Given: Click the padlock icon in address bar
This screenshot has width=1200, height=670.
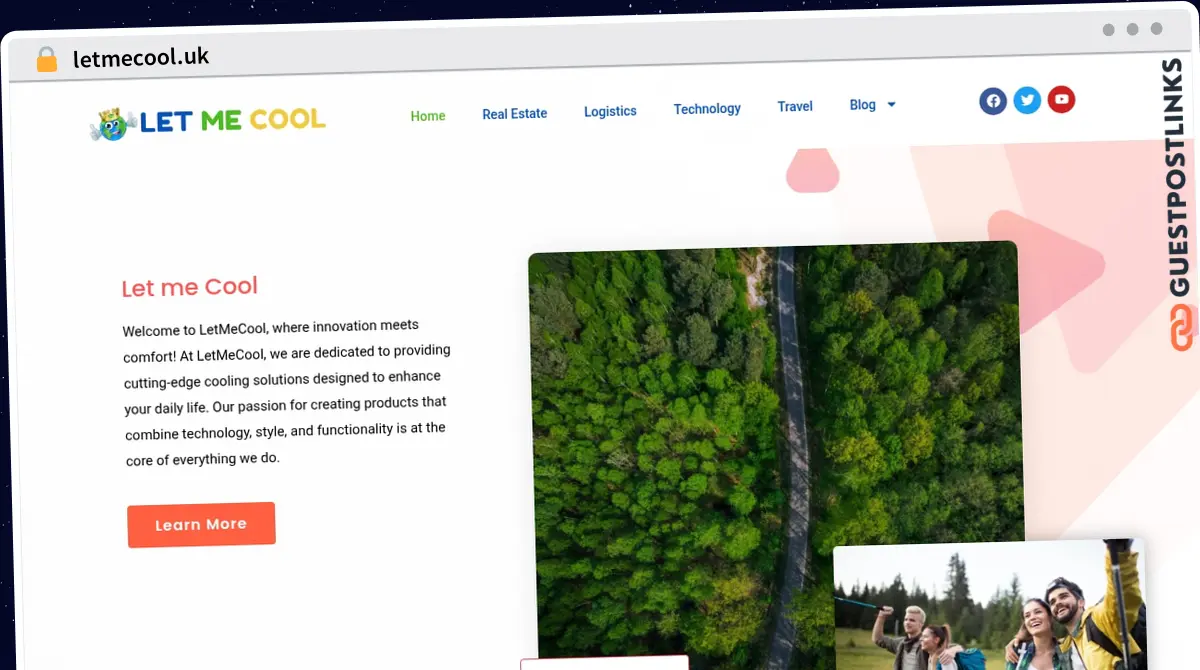Looking at the screenshot, I should tap(47, 59).
